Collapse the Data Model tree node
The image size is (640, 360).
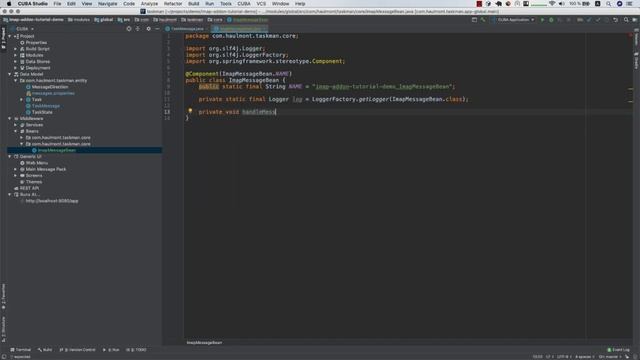[10, 74]
